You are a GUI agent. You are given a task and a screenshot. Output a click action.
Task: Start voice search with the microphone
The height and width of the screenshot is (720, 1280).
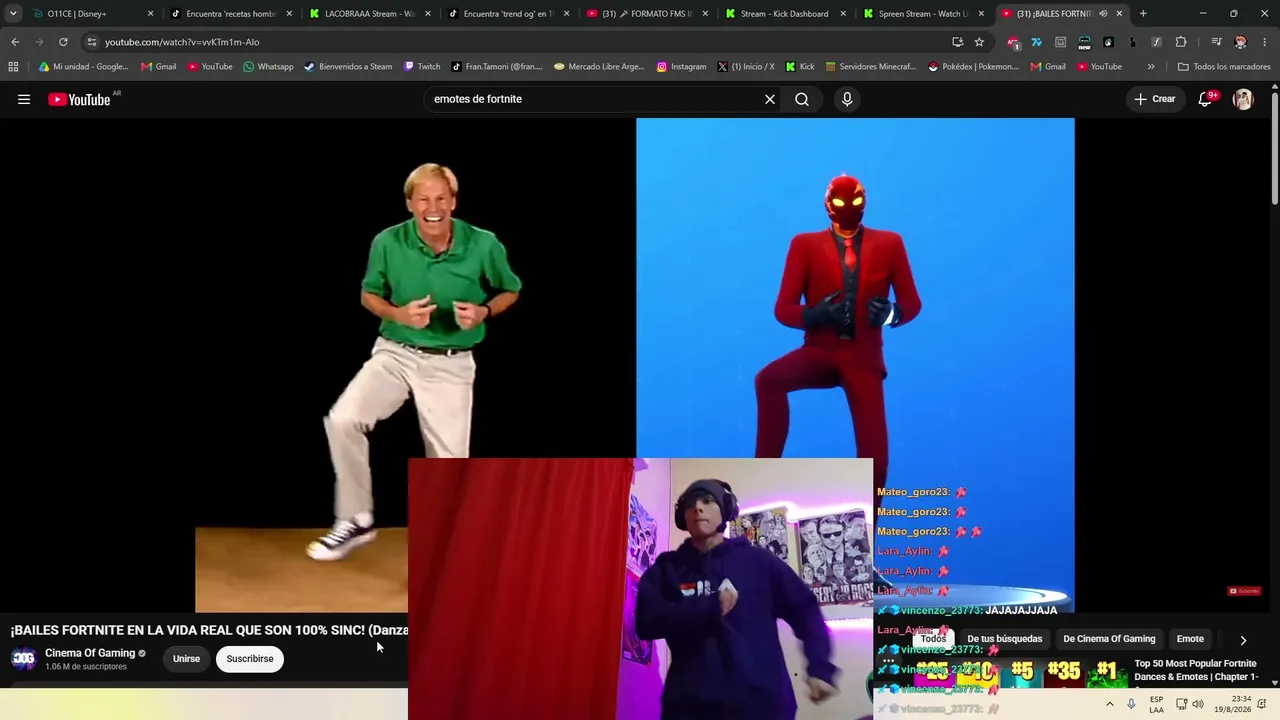(847, 99)
